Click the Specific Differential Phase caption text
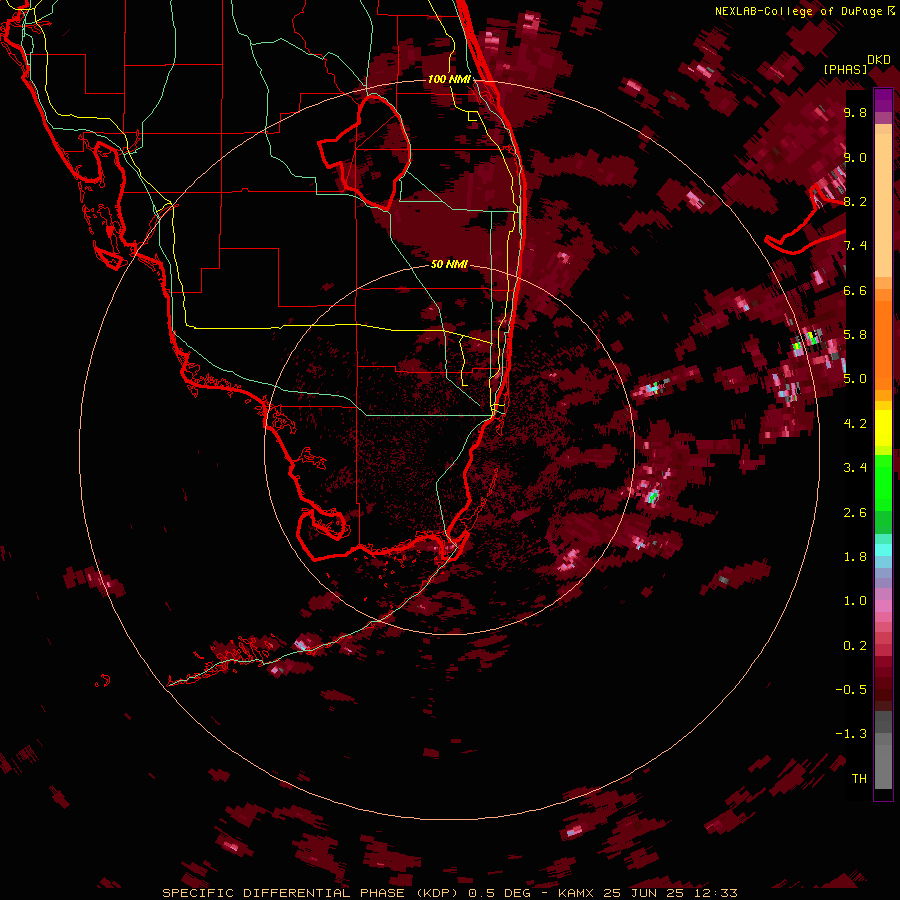The height and width of the screenshot is (900, 900). click(x=449, y=893)
